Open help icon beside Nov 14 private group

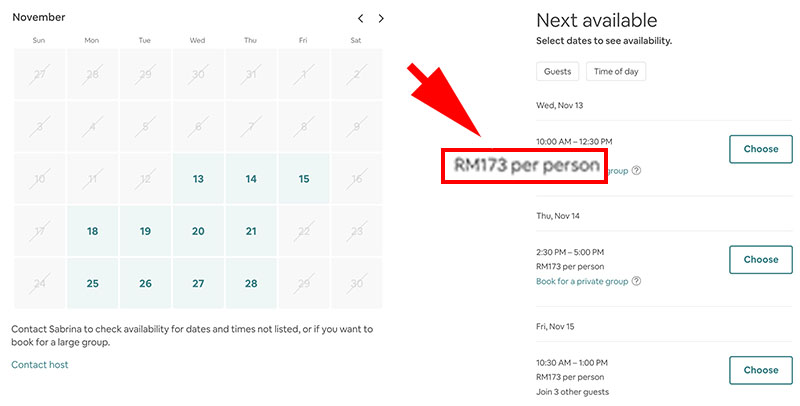tap(636, 281)
